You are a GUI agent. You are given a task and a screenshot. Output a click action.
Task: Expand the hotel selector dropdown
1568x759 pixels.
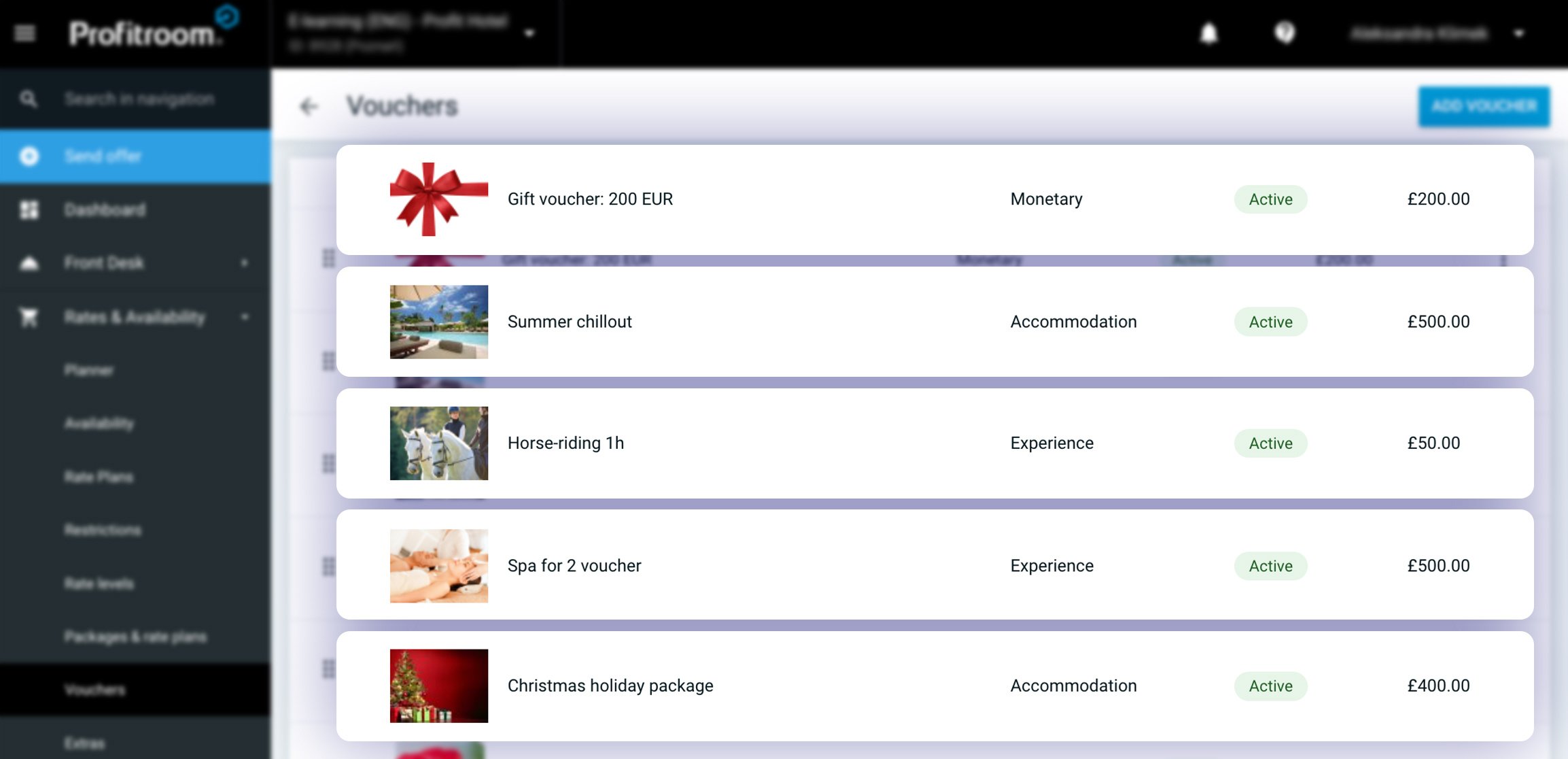click(529, 33)
